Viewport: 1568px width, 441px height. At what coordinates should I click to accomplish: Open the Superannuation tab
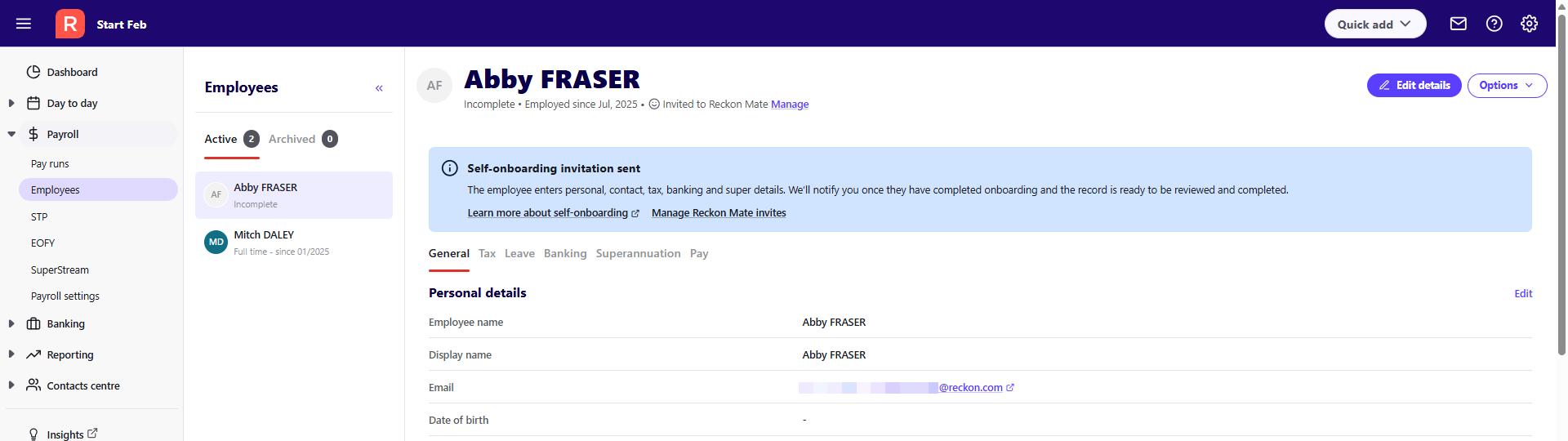[x=638, y=253]
